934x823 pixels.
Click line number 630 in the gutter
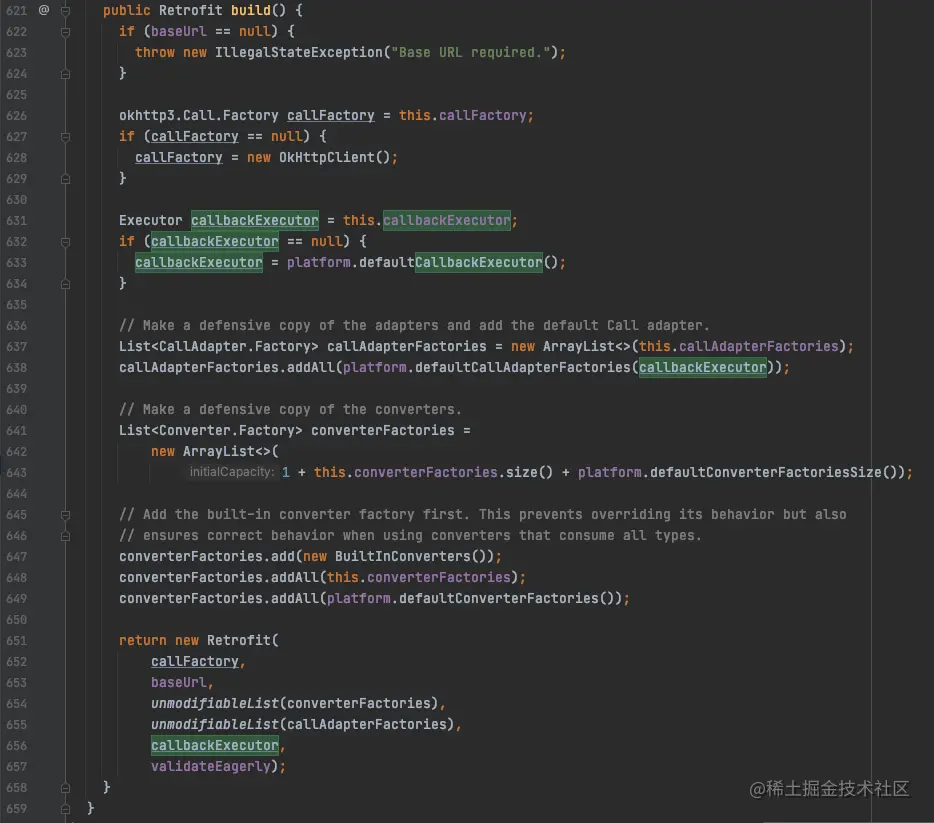16,199
